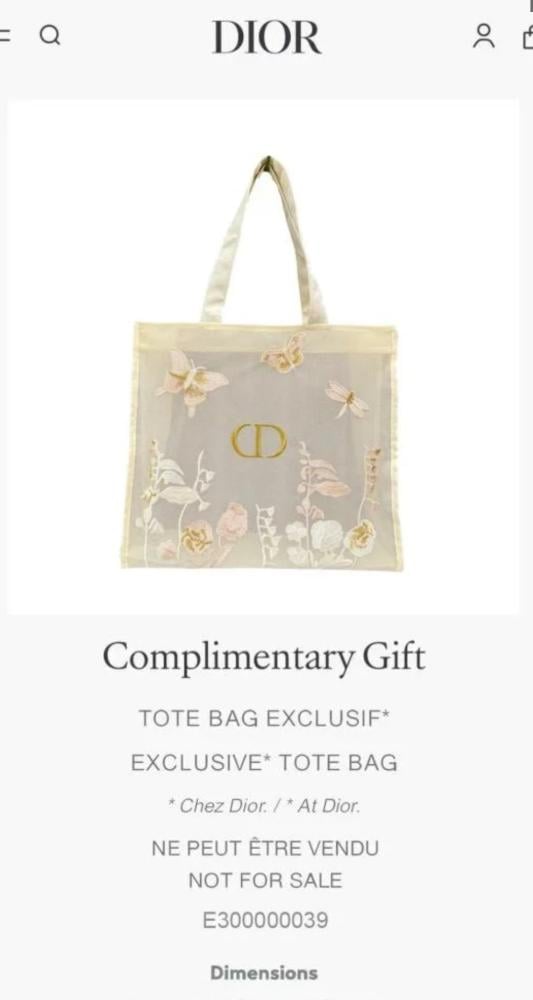Open the search magnifier icon
Screen dimensions: 533x1000
50,36
